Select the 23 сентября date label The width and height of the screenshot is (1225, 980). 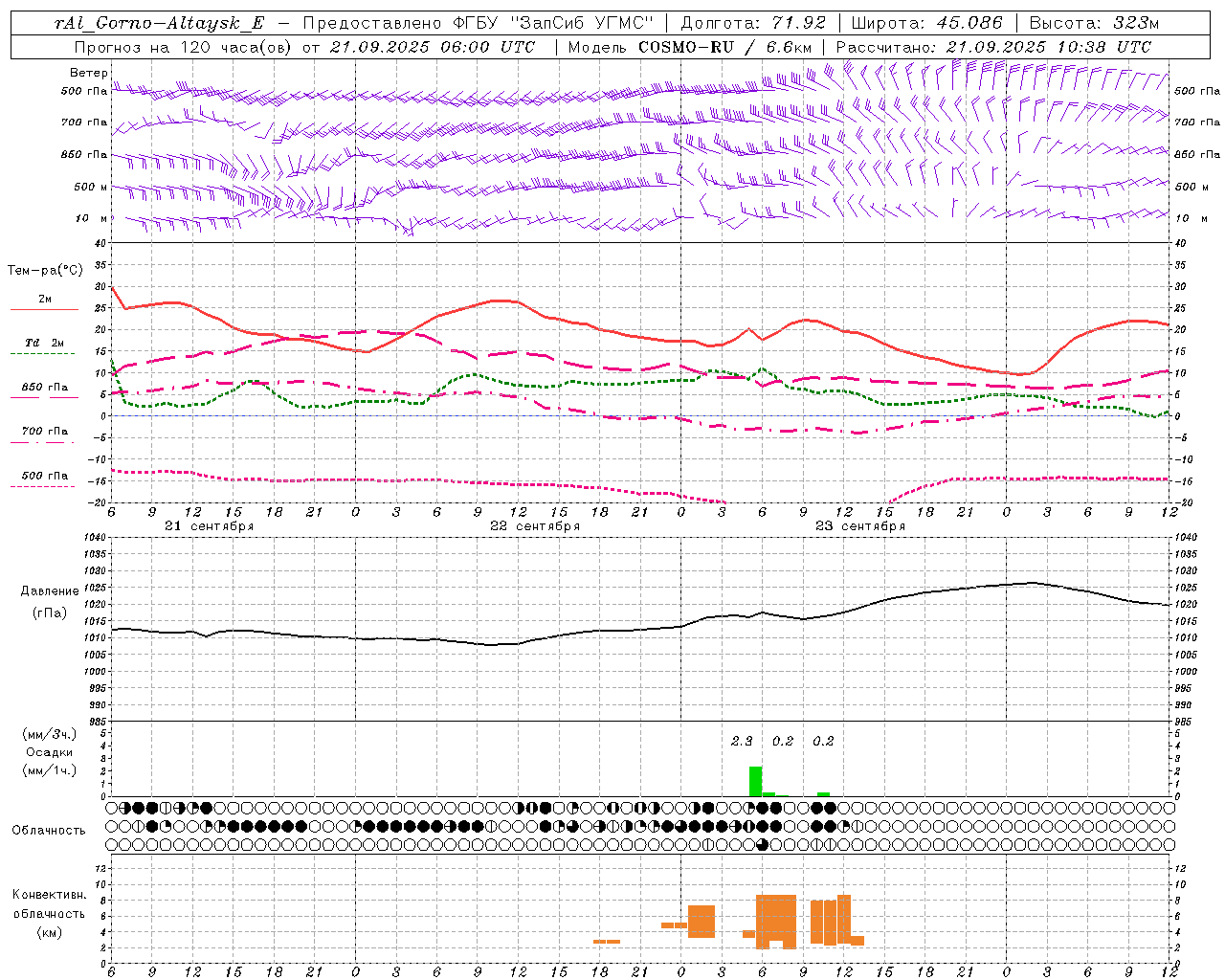coord(859,526)
